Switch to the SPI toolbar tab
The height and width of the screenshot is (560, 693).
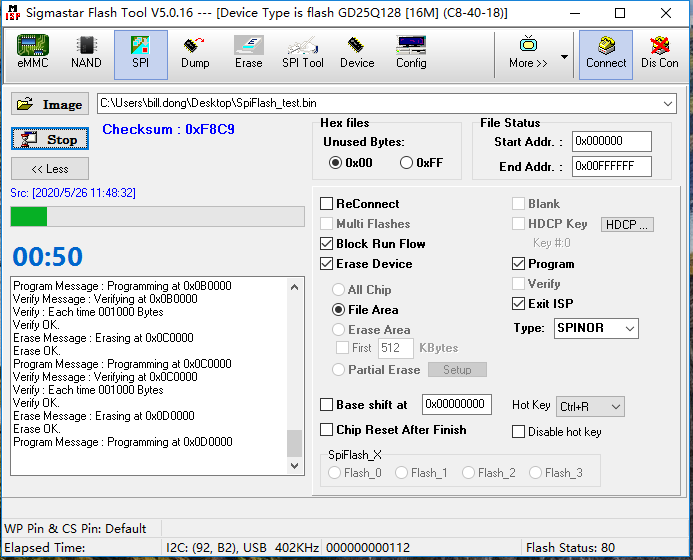point(140,52)
